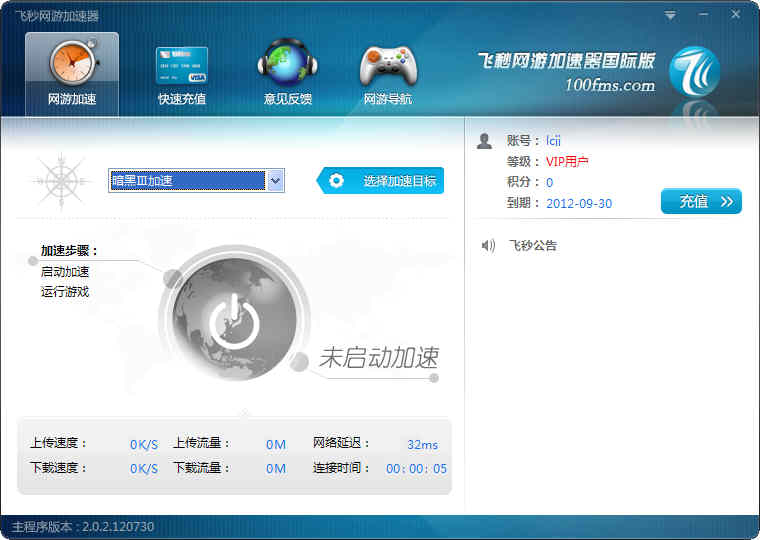Click the compass decoration icon beside game selector

(61, 181)
